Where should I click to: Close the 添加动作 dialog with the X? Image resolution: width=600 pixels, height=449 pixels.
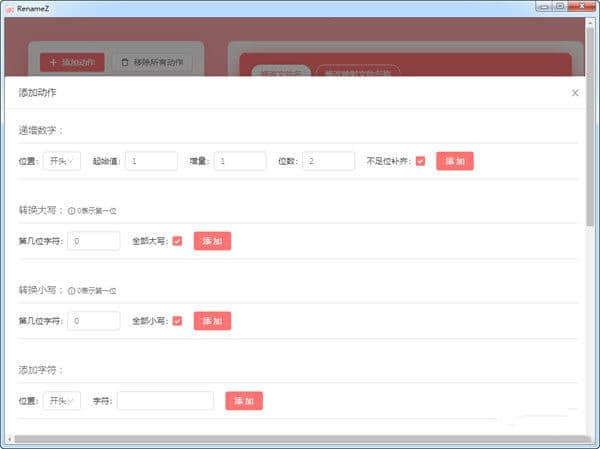[575, 93]
